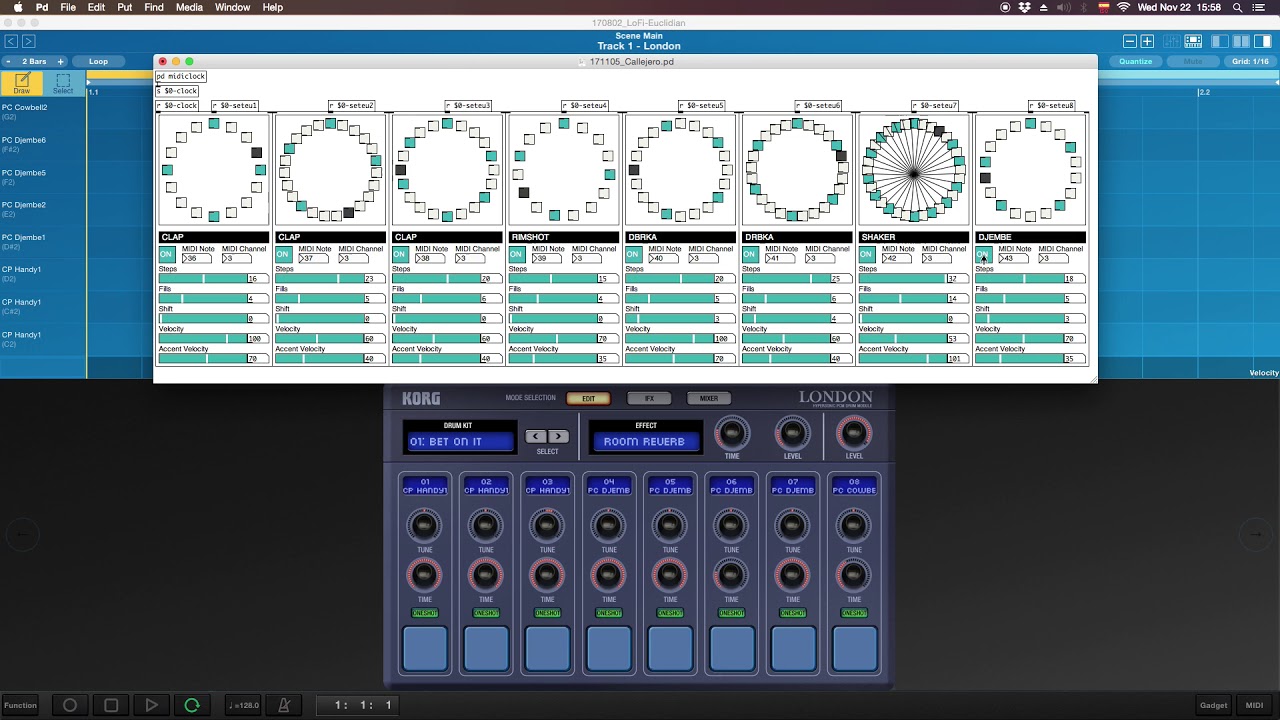Screen dimensions: 1280x720
Task: Open the Dropbox menu bar icon
Action: coord(1025,7)
